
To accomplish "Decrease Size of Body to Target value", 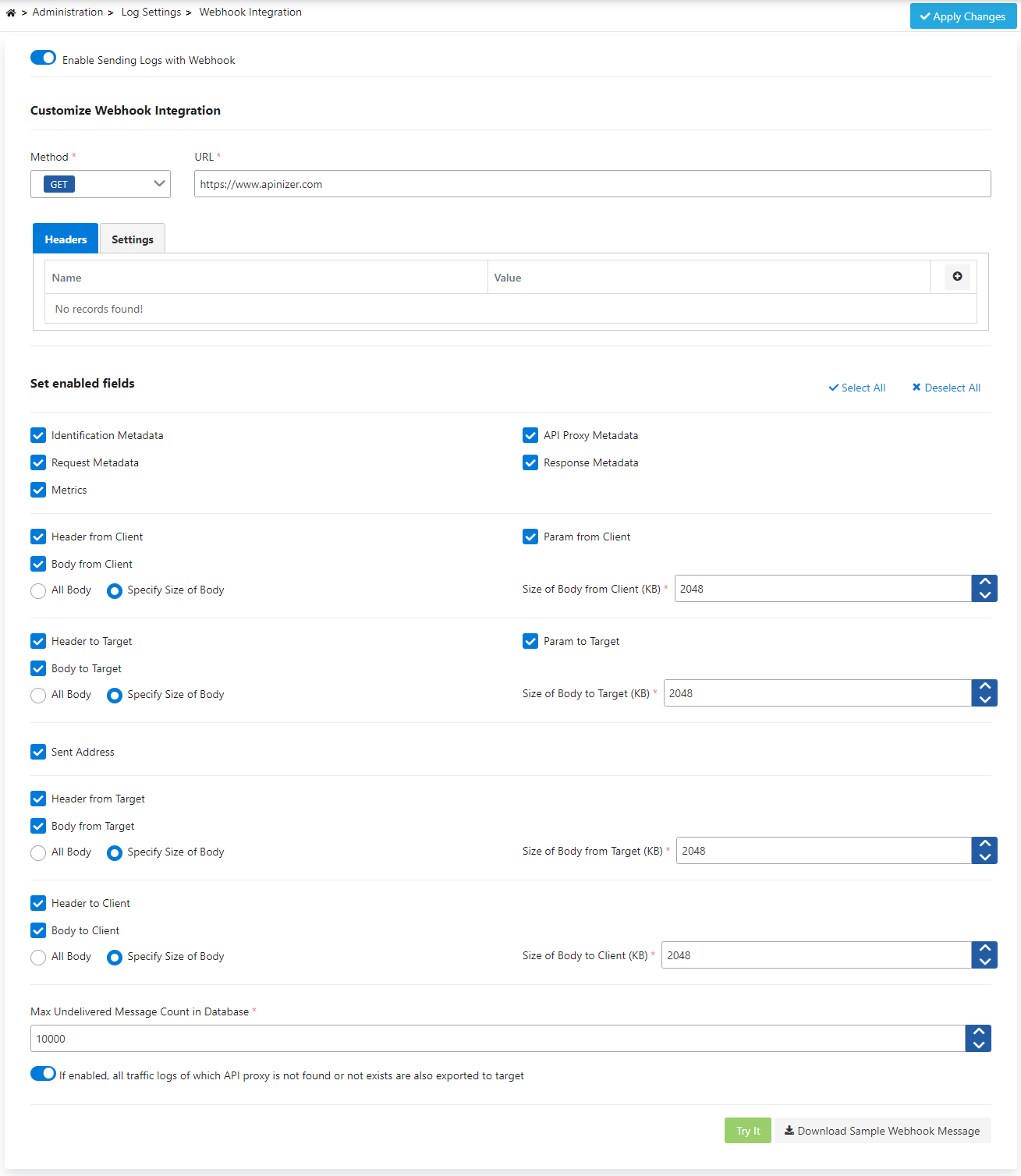I will [984, 700].
